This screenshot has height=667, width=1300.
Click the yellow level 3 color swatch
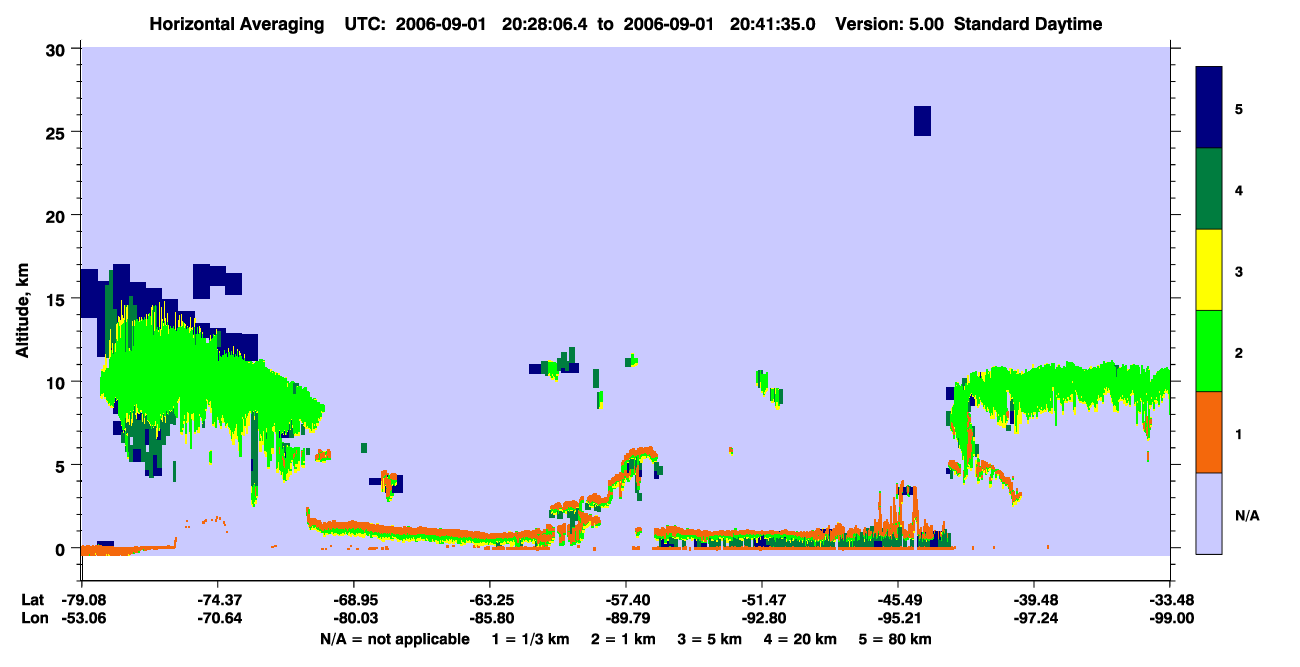point(1209,270)
